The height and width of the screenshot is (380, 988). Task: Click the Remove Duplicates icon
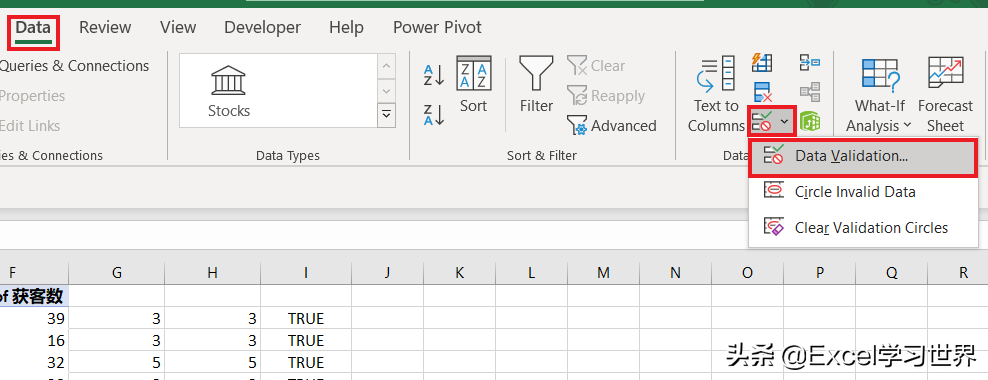click(762, 92)
